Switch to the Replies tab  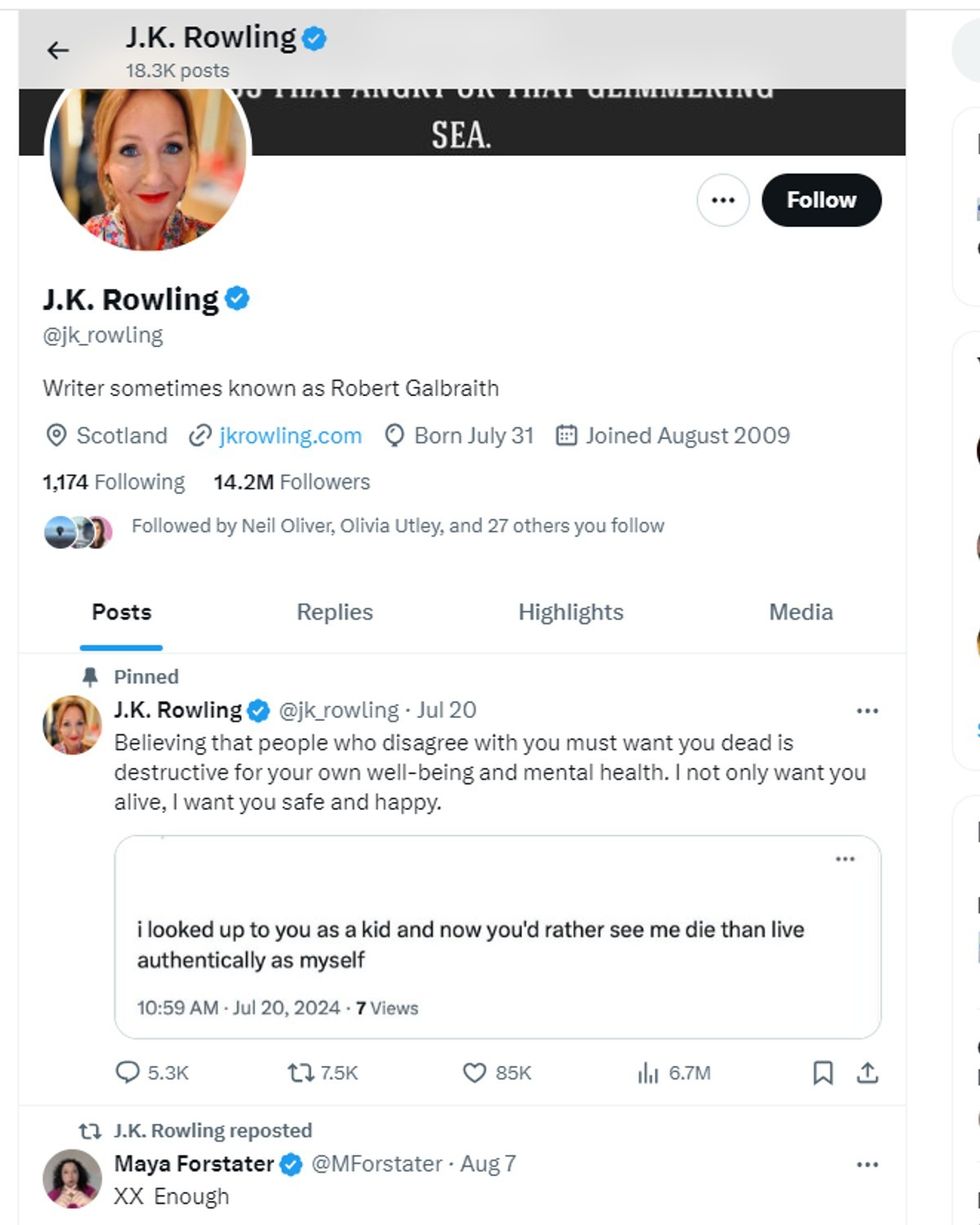point(333,611)
